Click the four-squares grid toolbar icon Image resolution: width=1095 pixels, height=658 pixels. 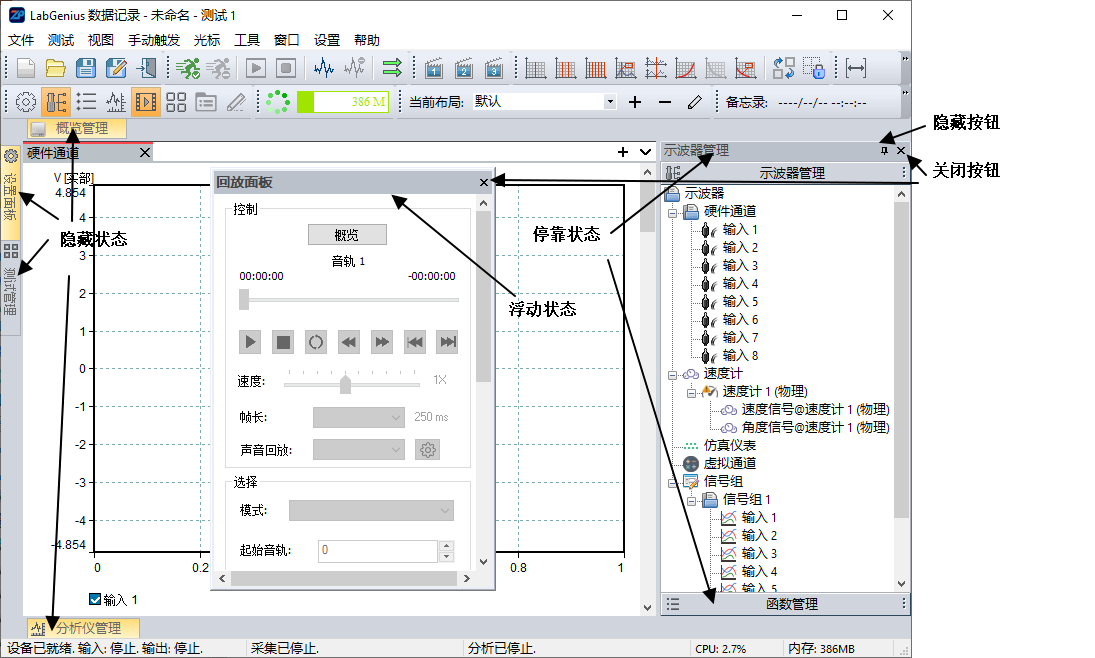click(176, 102)
